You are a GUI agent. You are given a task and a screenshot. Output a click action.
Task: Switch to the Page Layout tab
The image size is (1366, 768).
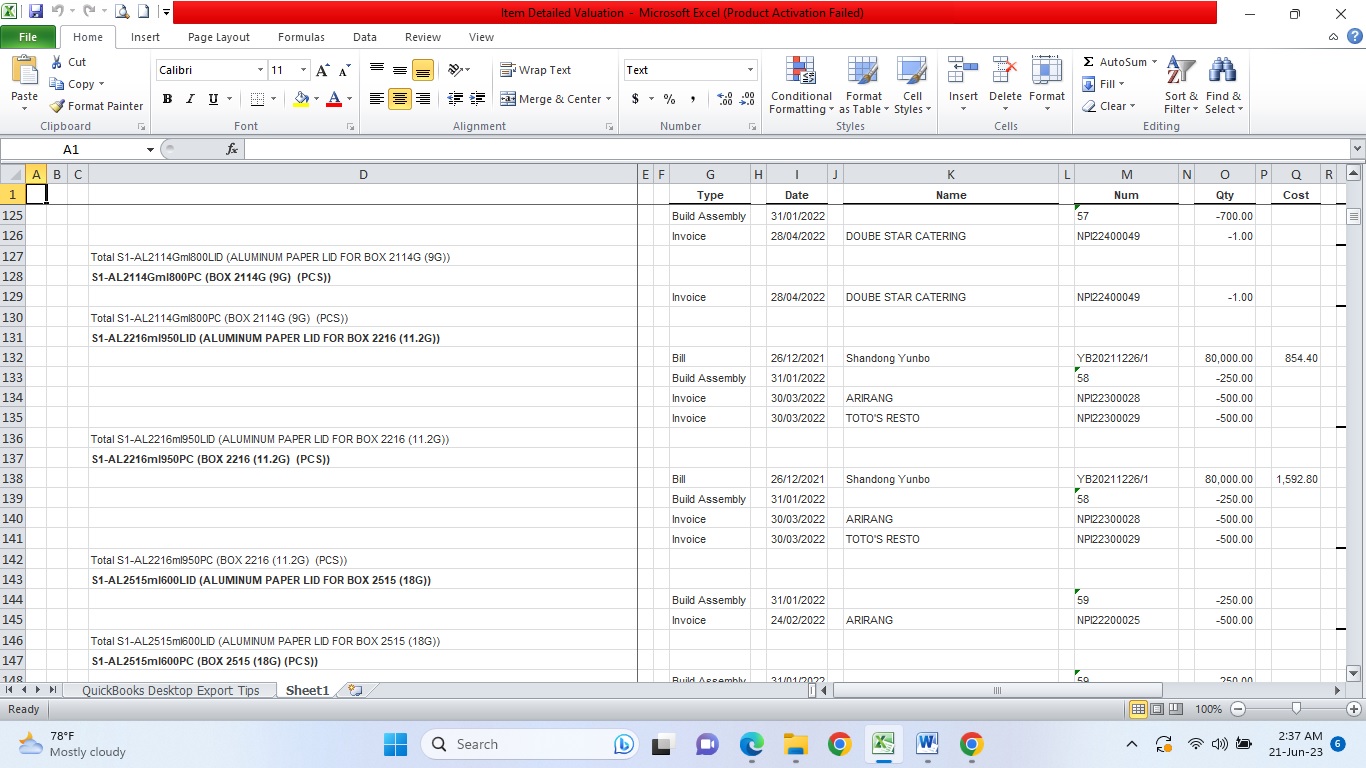[219, 37]
